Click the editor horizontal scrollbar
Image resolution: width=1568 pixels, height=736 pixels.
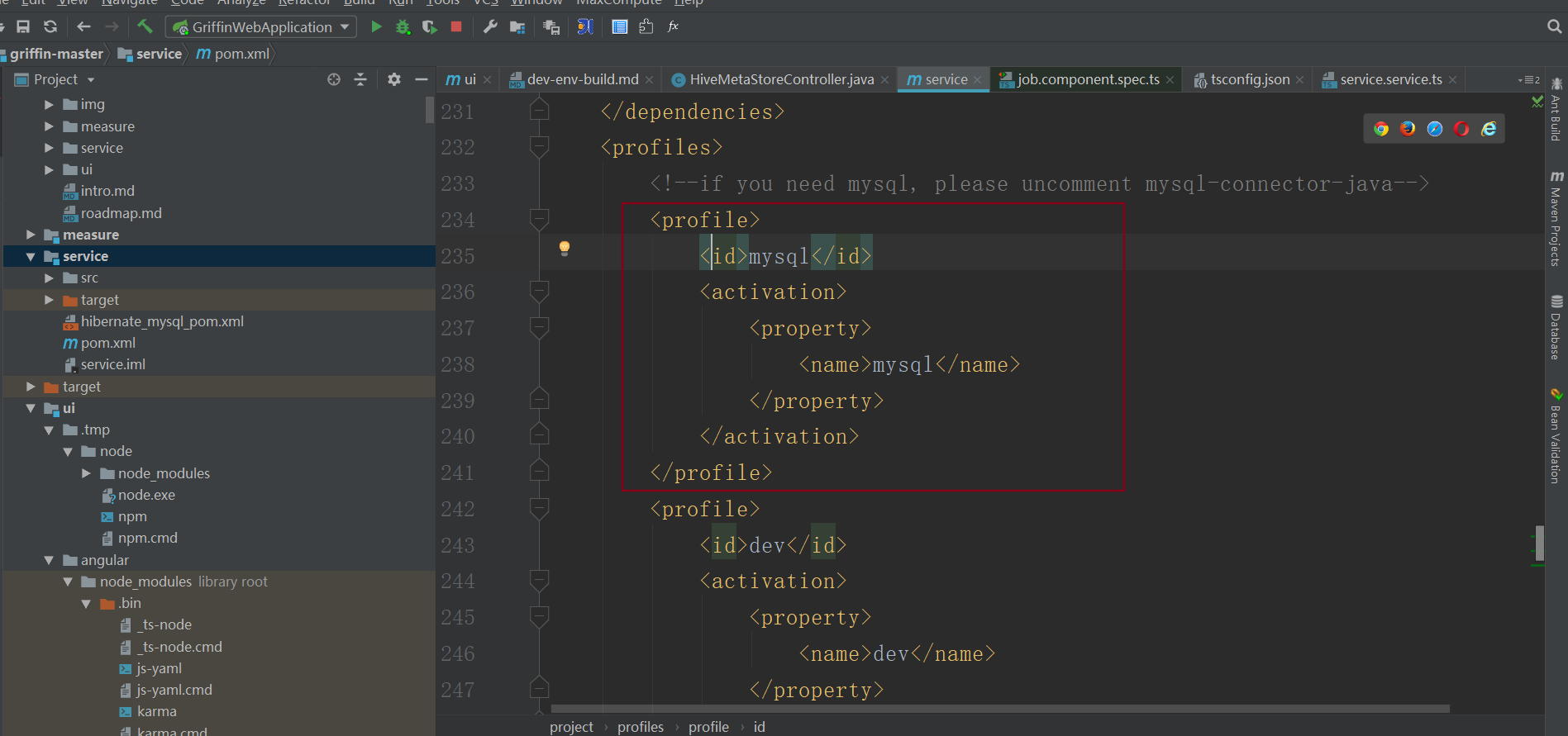pos(999,709)
